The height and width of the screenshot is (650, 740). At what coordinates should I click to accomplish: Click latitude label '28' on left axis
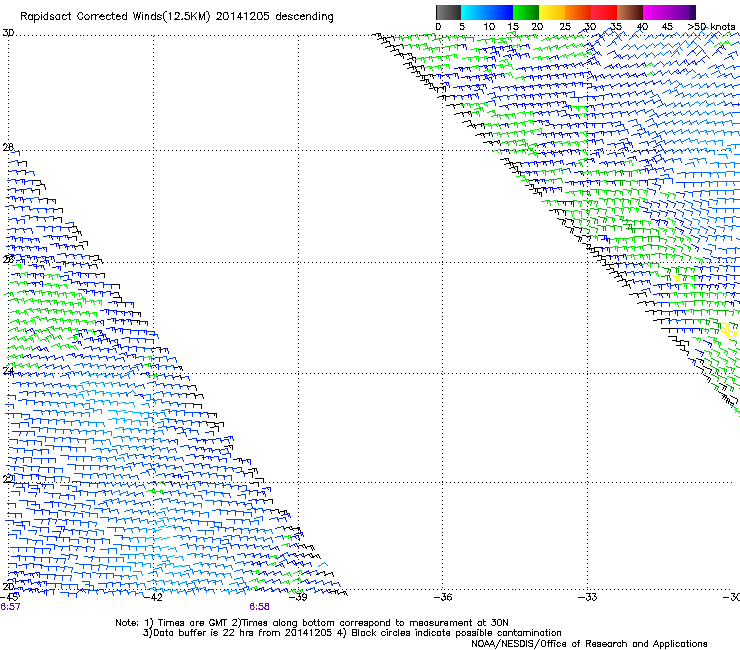[x=8, y=147]
